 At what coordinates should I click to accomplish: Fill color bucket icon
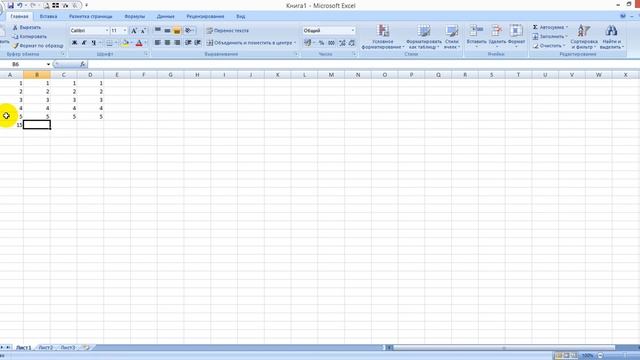(125, 42)
